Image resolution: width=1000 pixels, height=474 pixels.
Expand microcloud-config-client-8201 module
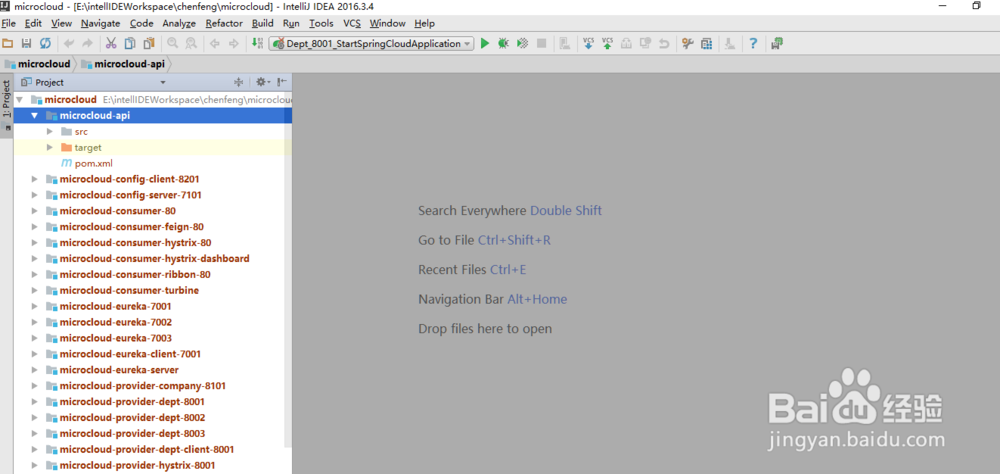point(34,179)
